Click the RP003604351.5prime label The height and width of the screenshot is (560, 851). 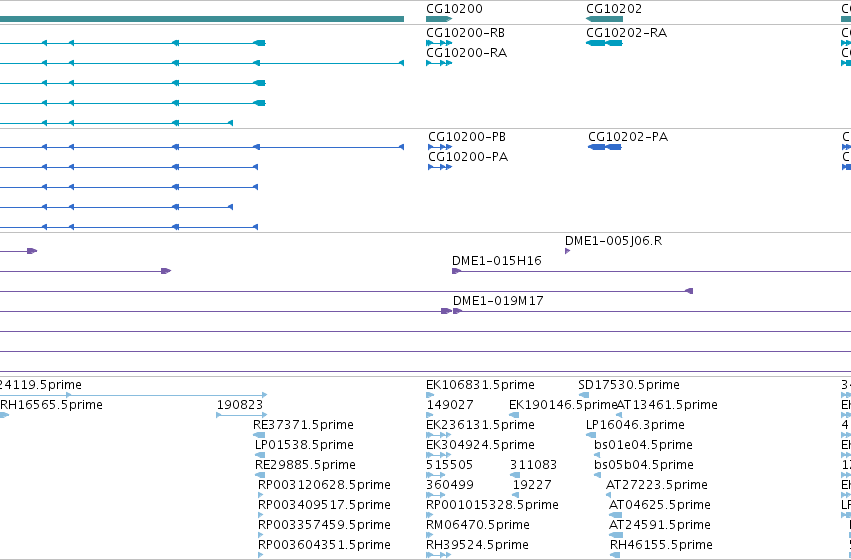coord(324,545)
